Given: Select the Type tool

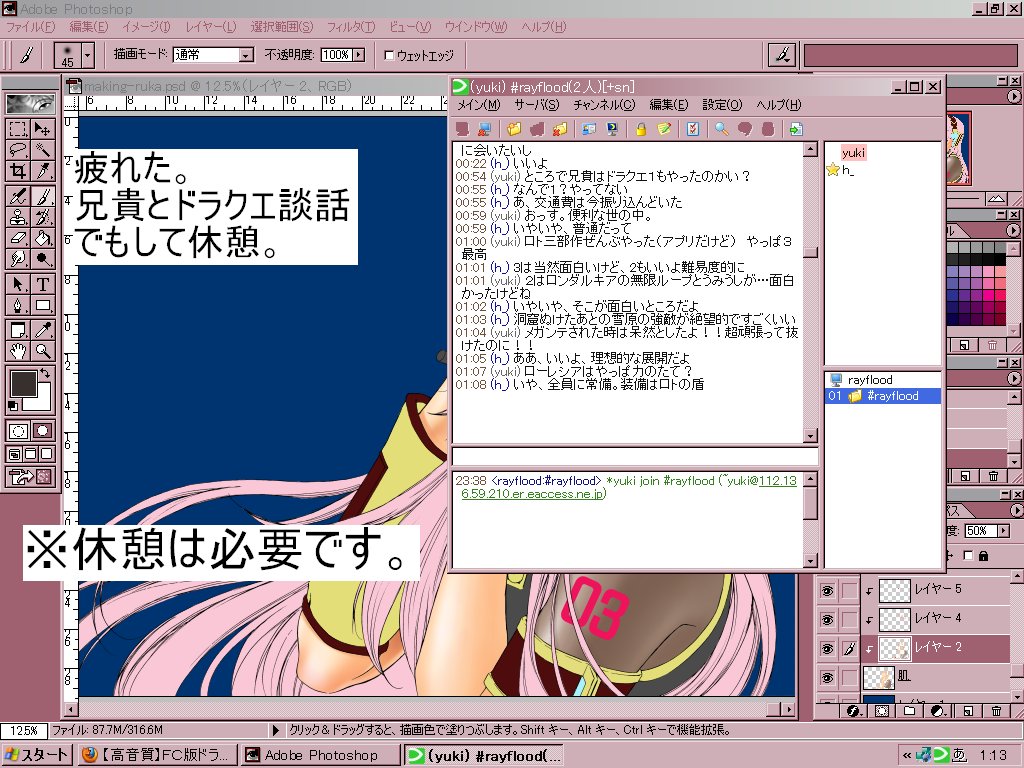Looking at the screenshot, I should point(42,283).
